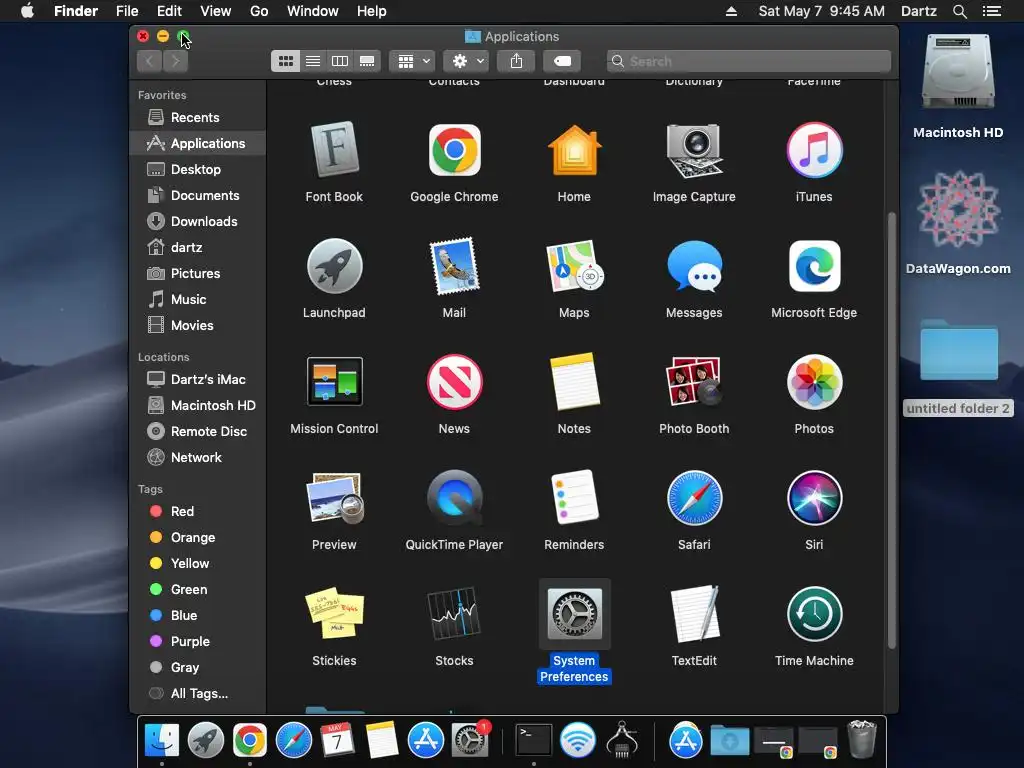Open the gear Action menu dropdown
The width and height of the screenshot is (1024, 768).
point(466,61)
